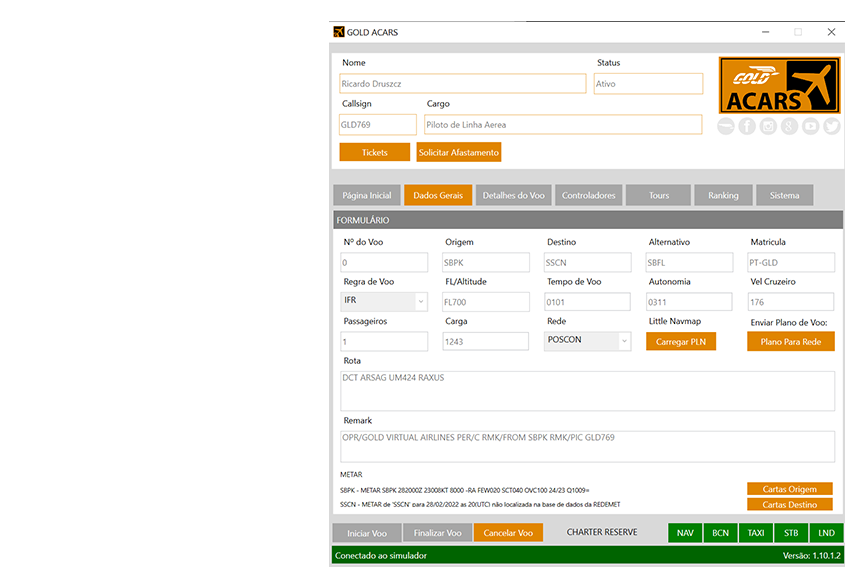This screenshot has width=868, height=567.
Task: Select the Controladores tab
Action: pyautogui.click(x=588, y=195)
